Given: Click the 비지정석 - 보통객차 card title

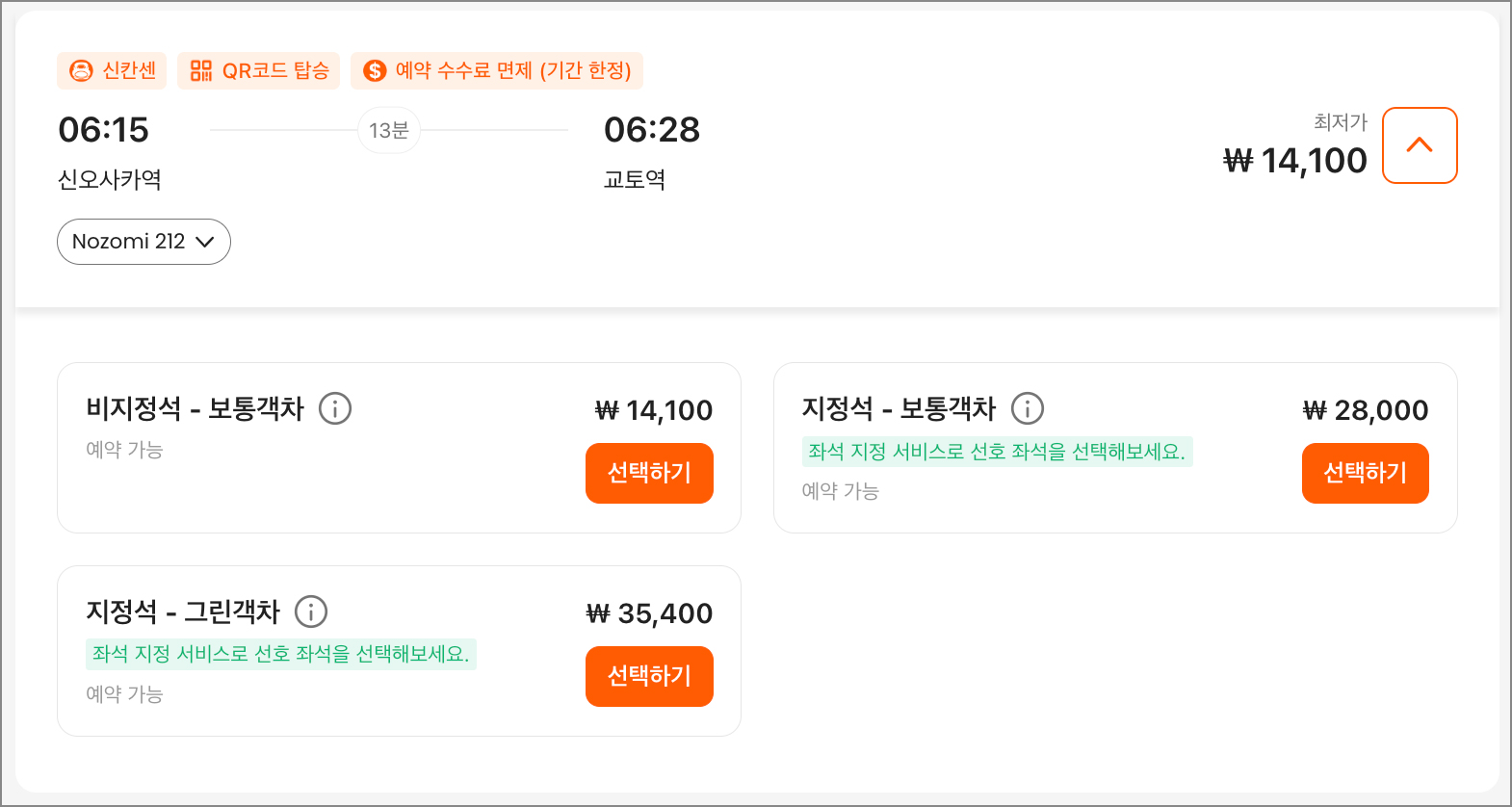Looking at the screenshot, I should coord(196,408).
